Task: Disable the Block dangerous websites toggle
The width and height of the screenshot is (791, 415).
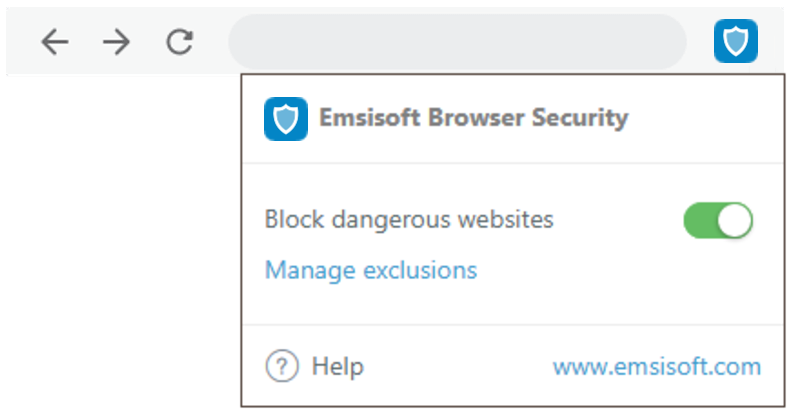Action: click(x=718, y=221)
